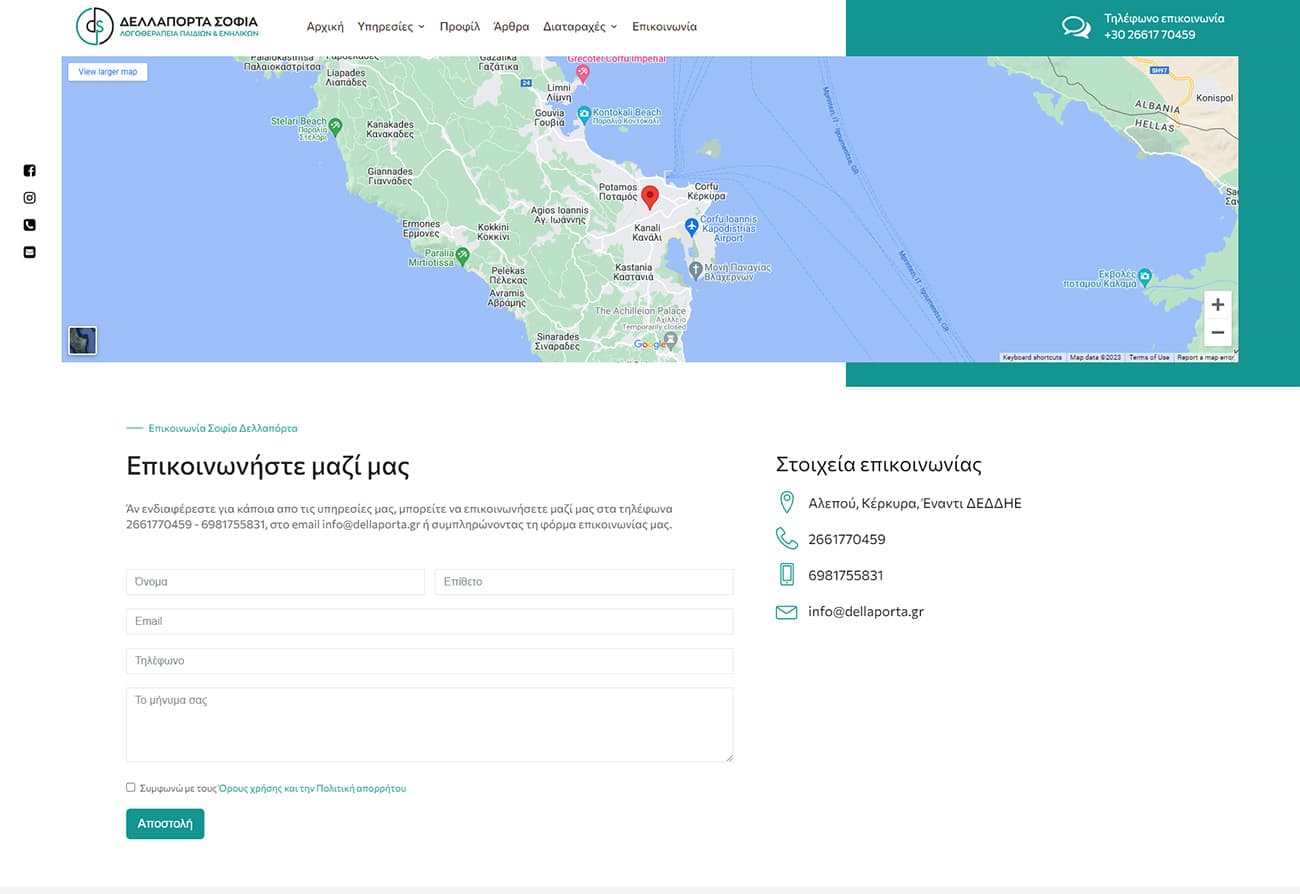This screenshot has height=894, width=1300.
Task: Open the map's Keyboard shortcuts link
Action: click(1032, 357)
